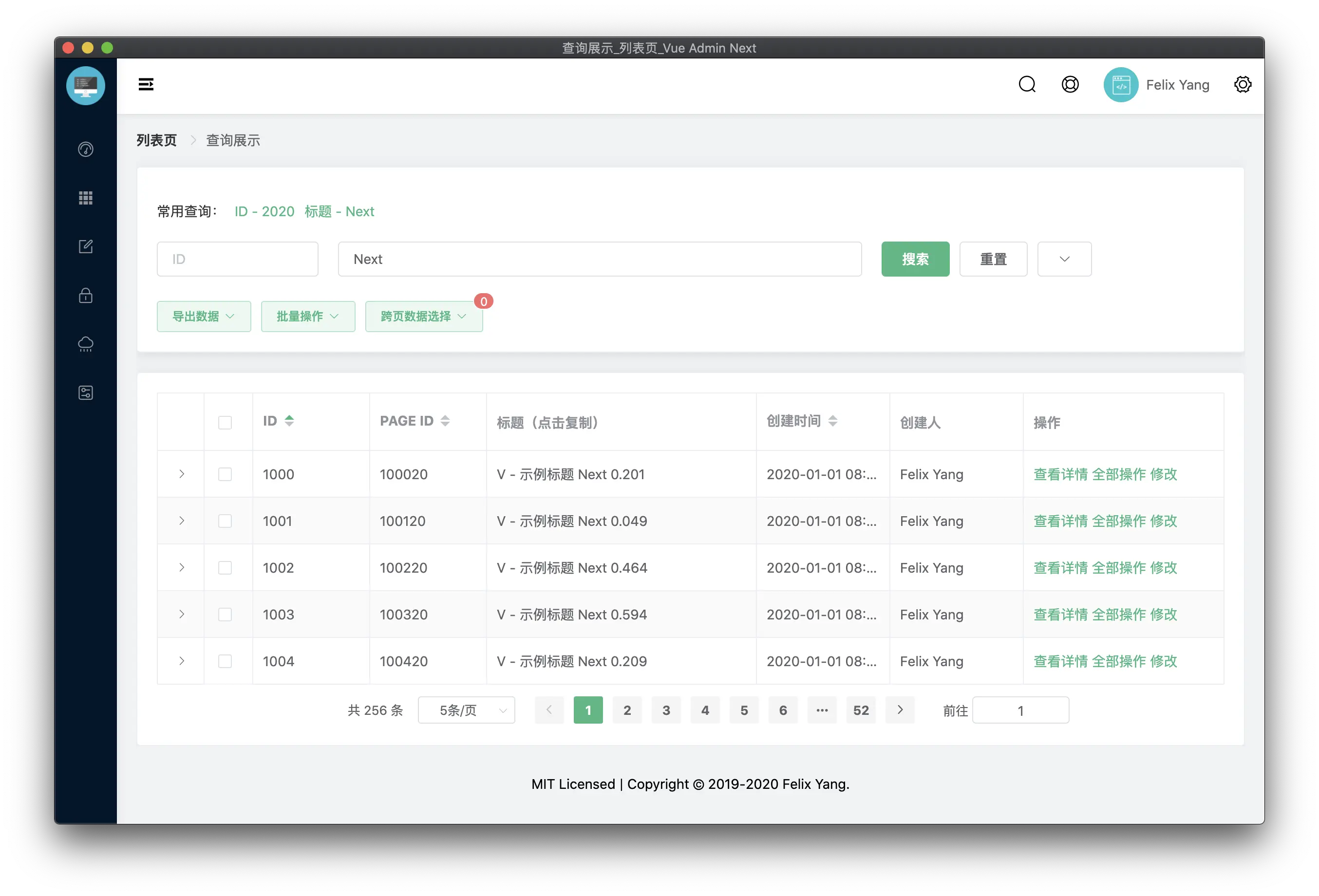Screen dimensions: 1319x896
Task: Check the checkbox for row ID 1003
Action: (x=225, y=615)
